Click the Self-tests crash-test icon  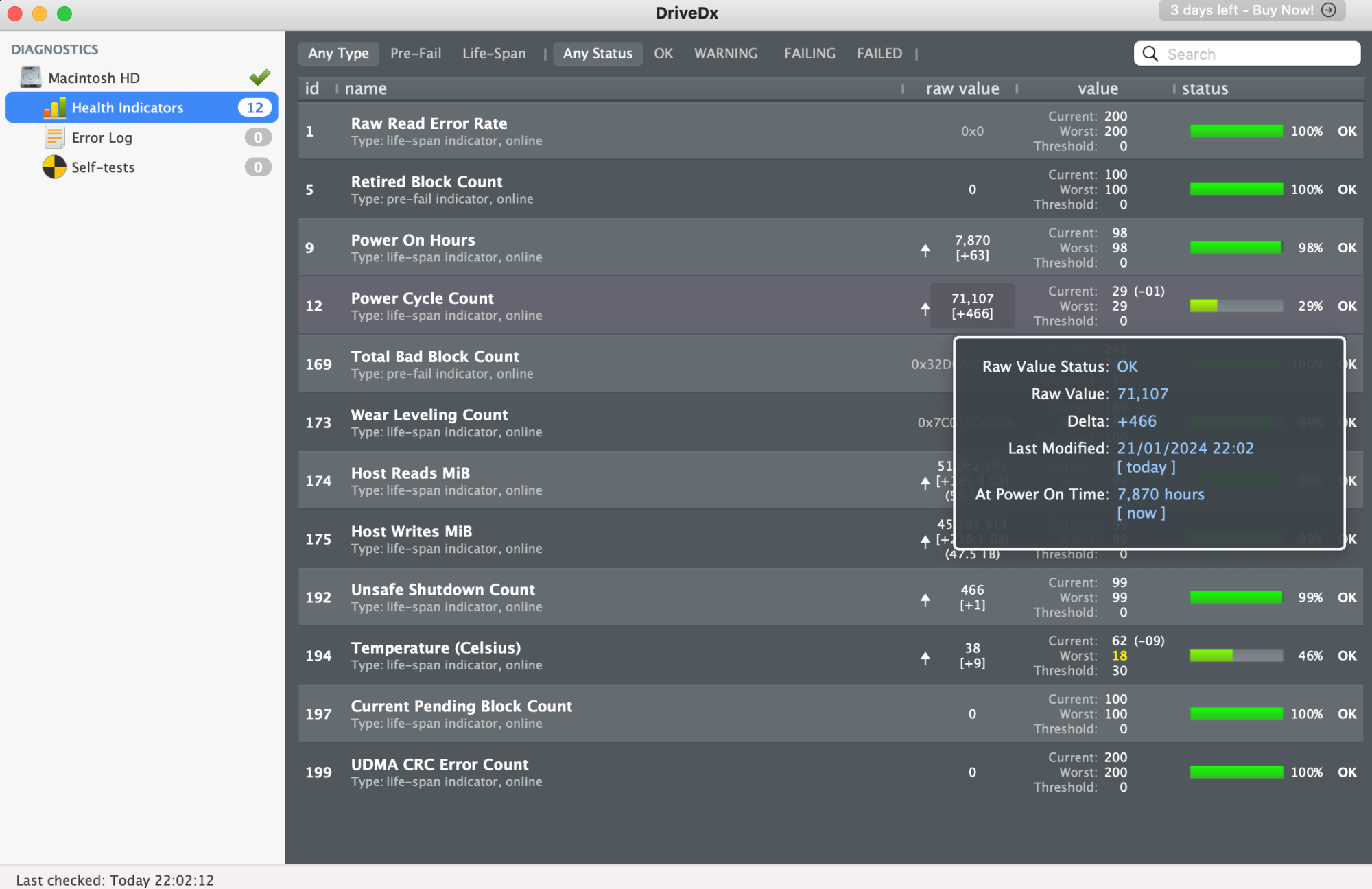55,167
